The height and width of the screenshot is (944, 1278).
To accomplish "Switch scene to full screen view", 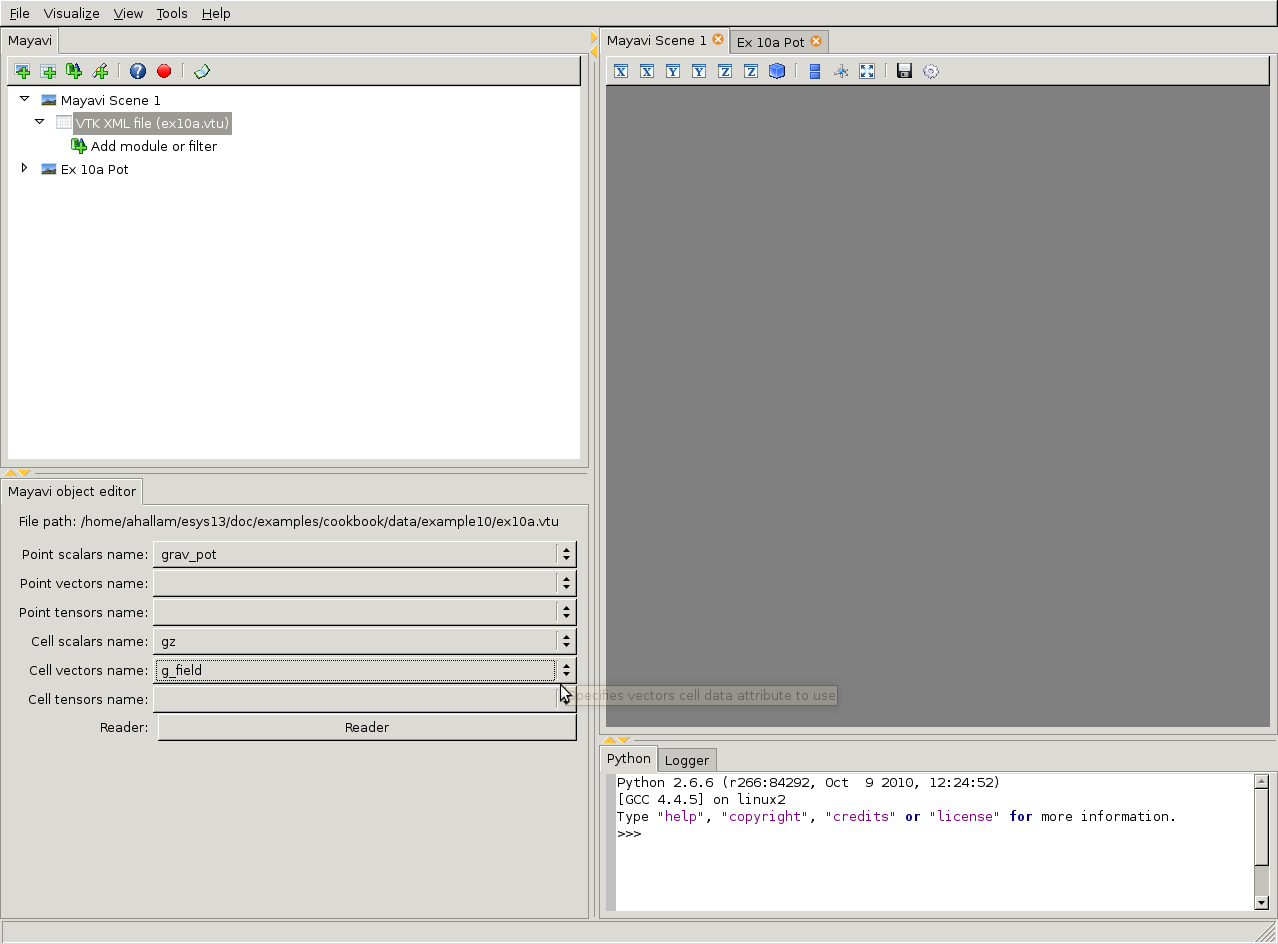I will pyautogui.click(x=867, y=71).
